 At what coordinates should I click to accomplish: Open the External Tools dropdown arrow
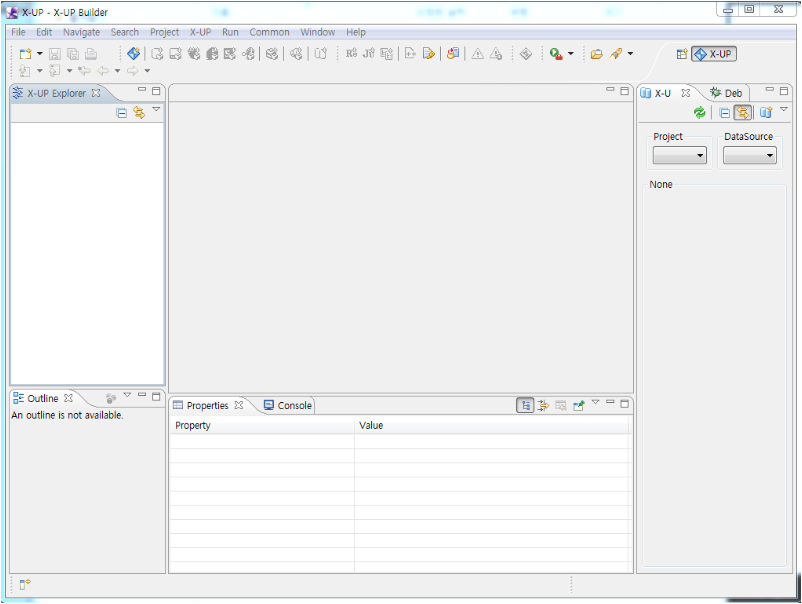[571, 54]
